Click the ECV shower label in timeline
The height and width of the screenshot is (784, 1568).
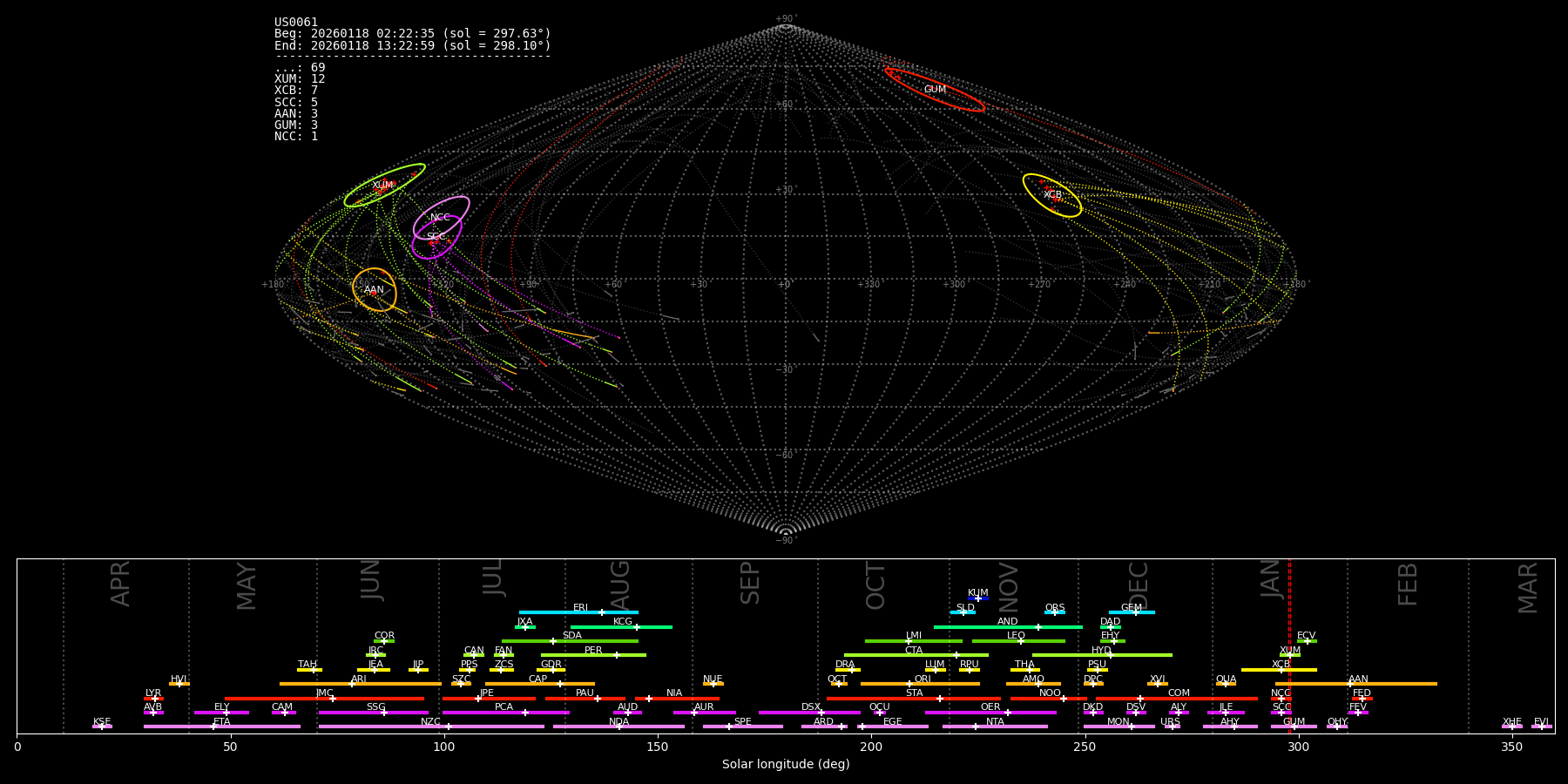click(1306, 636)
